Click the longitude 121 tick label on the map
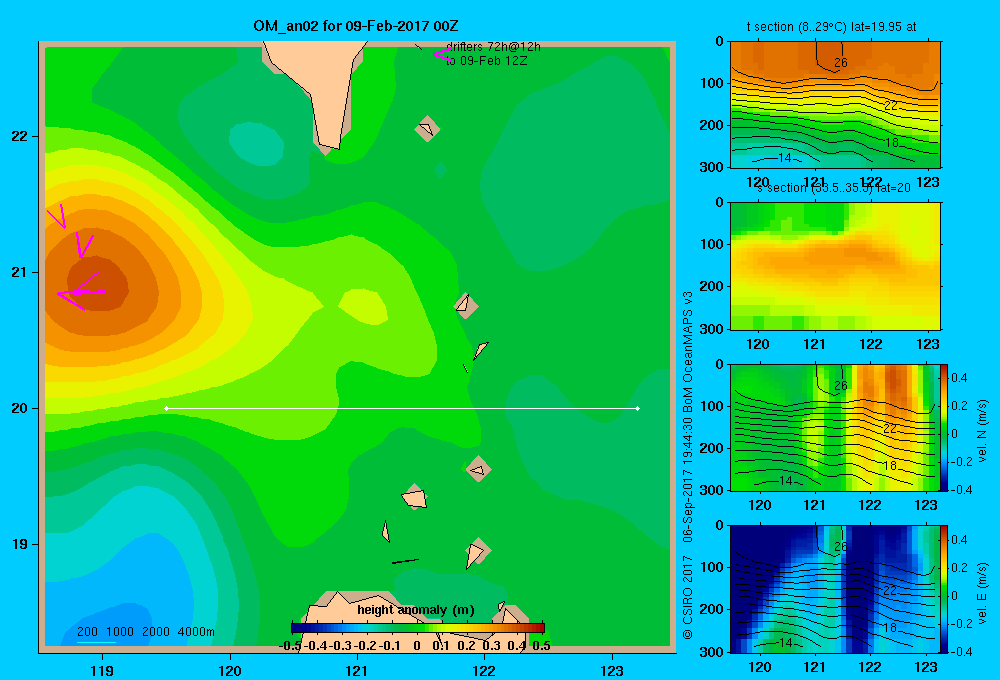 point(357,670)
